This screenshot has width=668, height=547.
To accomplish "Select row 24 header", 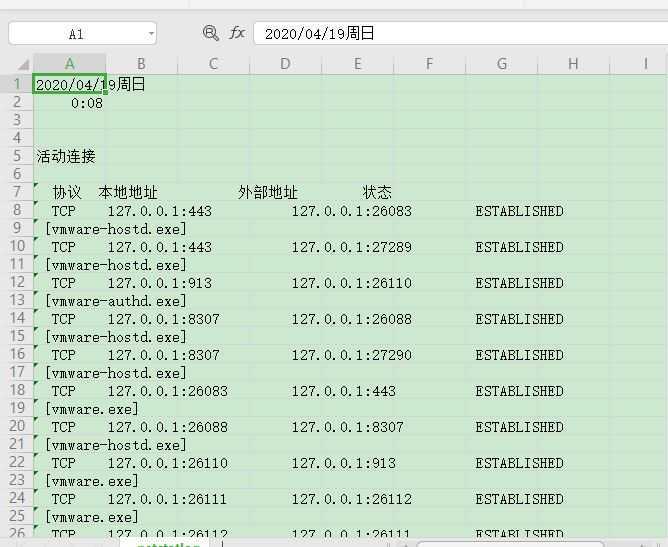I will (x=17, y=498).
